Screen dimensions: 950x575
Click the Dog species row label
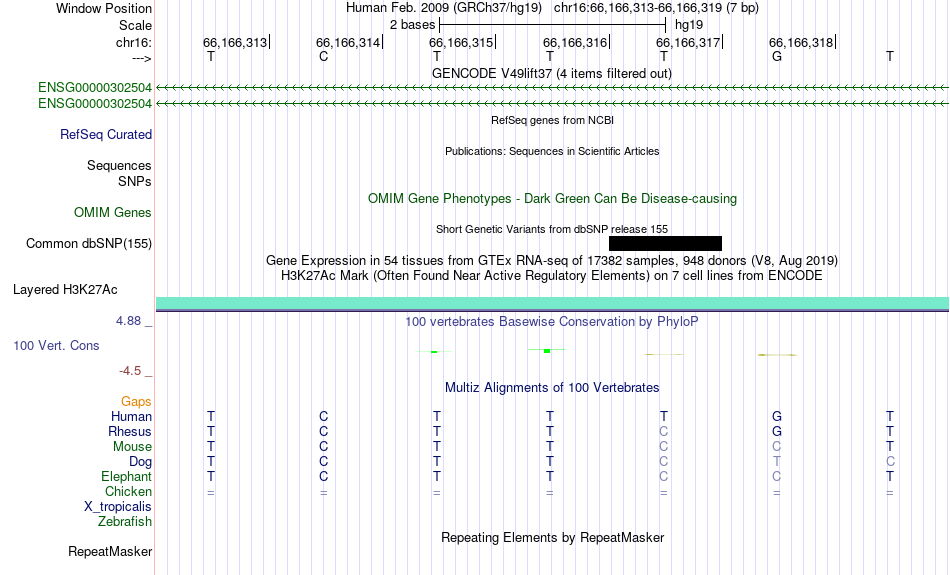click(140, 462)
